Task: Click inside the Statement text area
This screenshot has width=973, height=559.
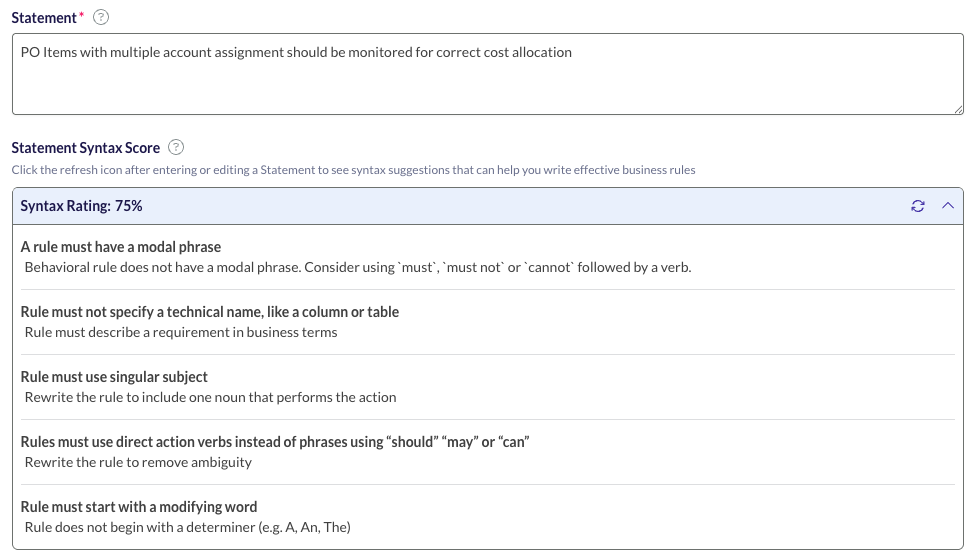Action: coord(488,74)
